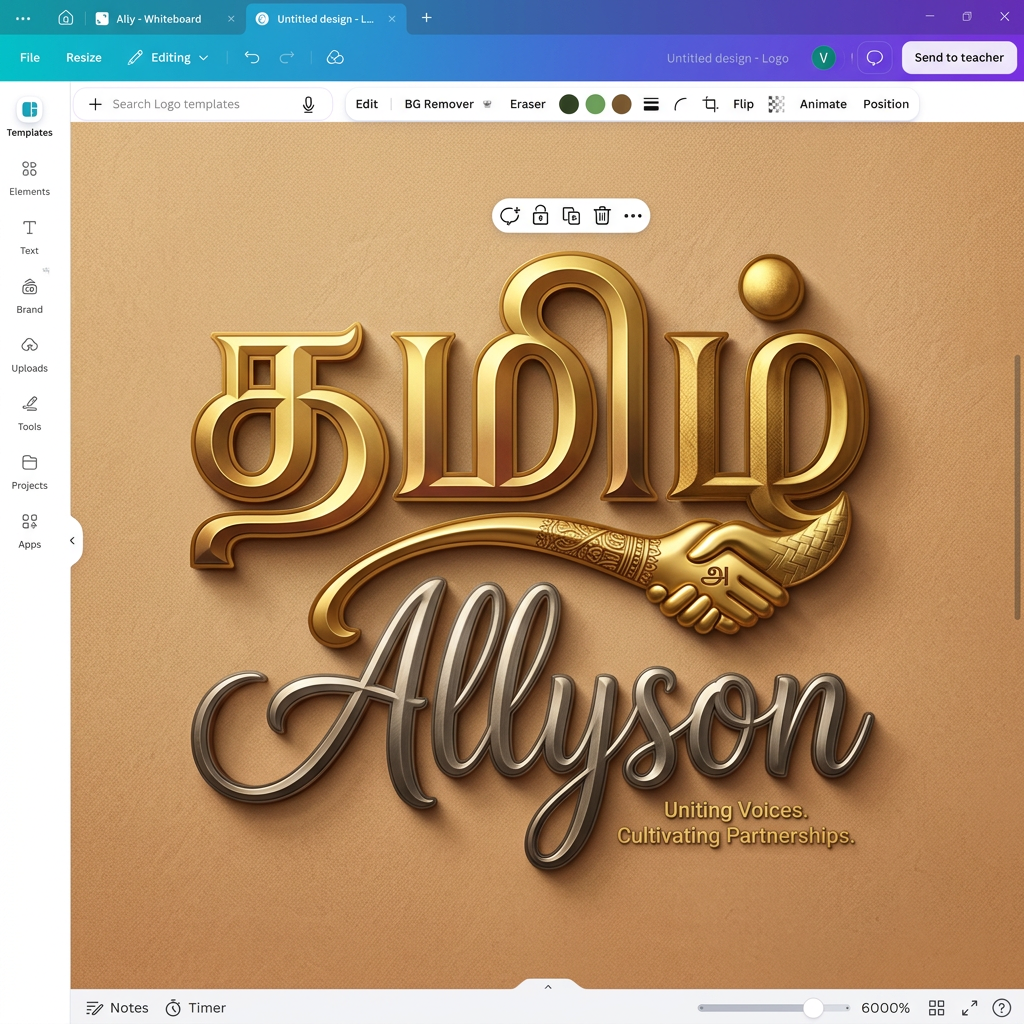Open the Uploads sidebar panel
This screenshot has height=1024, width=1024.
[x=29, y=355]
